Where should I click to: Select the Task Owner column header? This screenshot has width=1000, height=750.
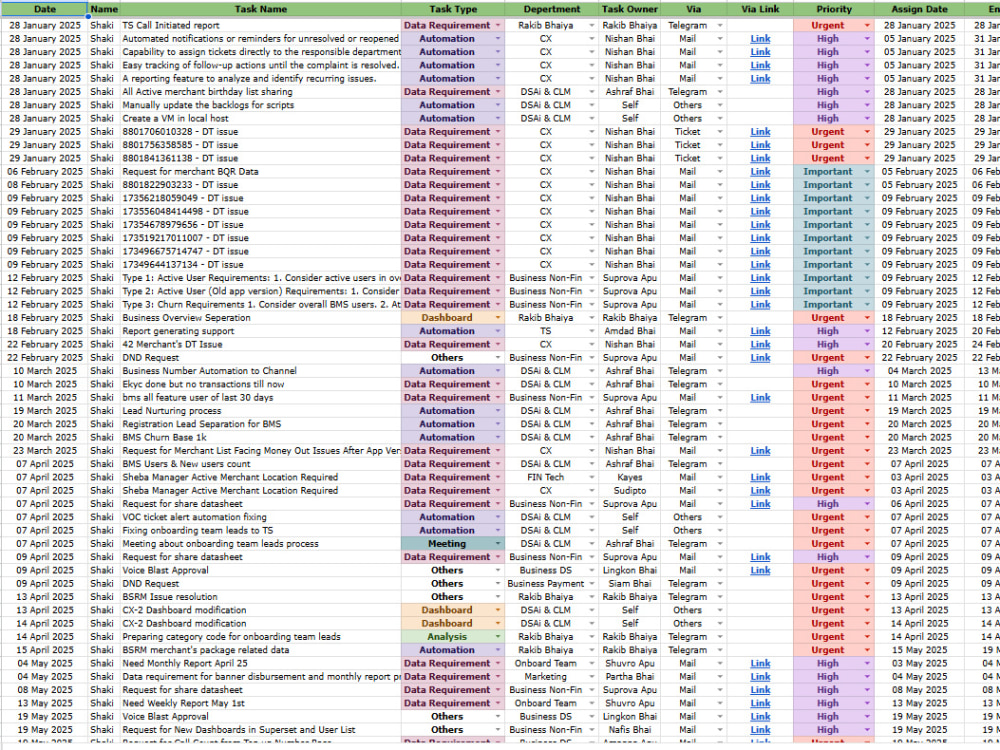(629, 9)
